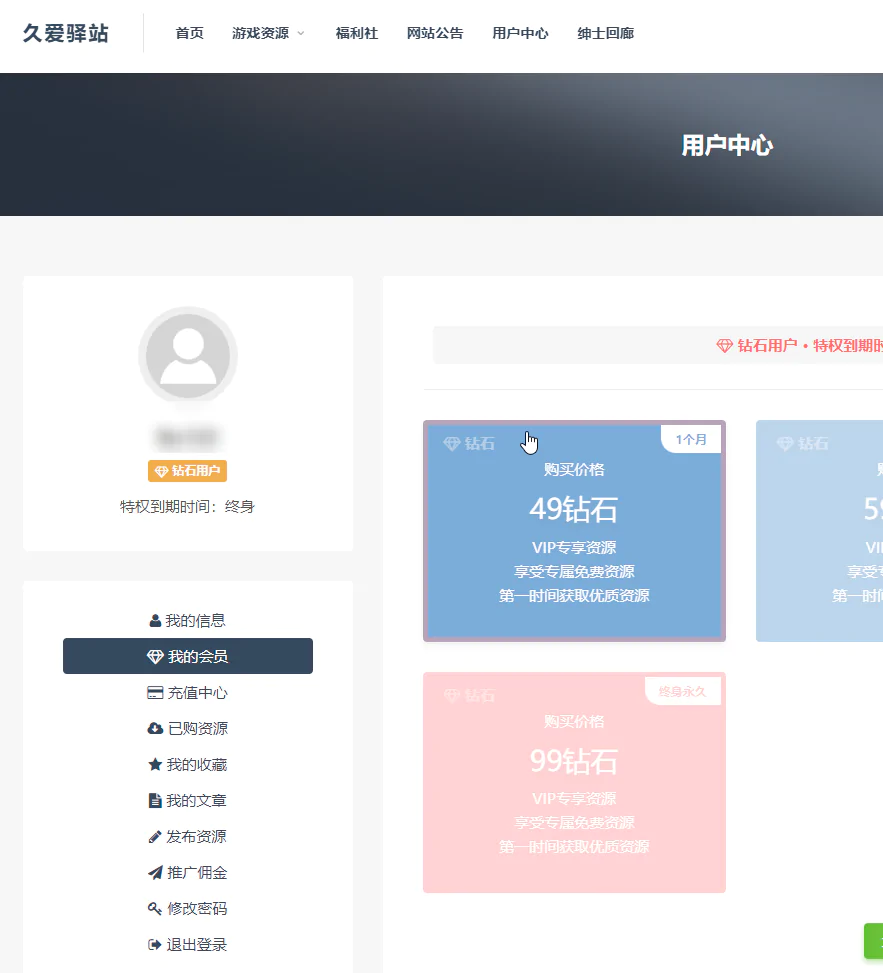Image resolution: width=883 pixels, height=973 pixels.
Task: Click the pencil icon beside 发布资源
Action: 155,837
